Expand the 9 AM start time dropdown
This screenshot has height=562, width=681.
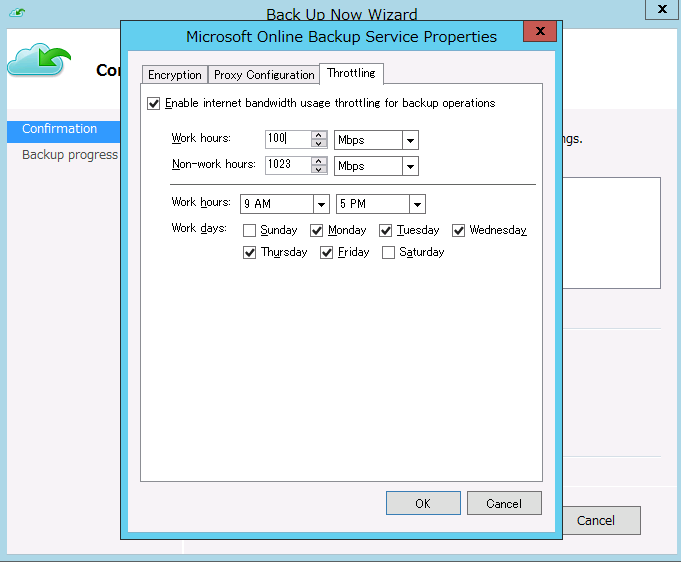tap(321, 204)
